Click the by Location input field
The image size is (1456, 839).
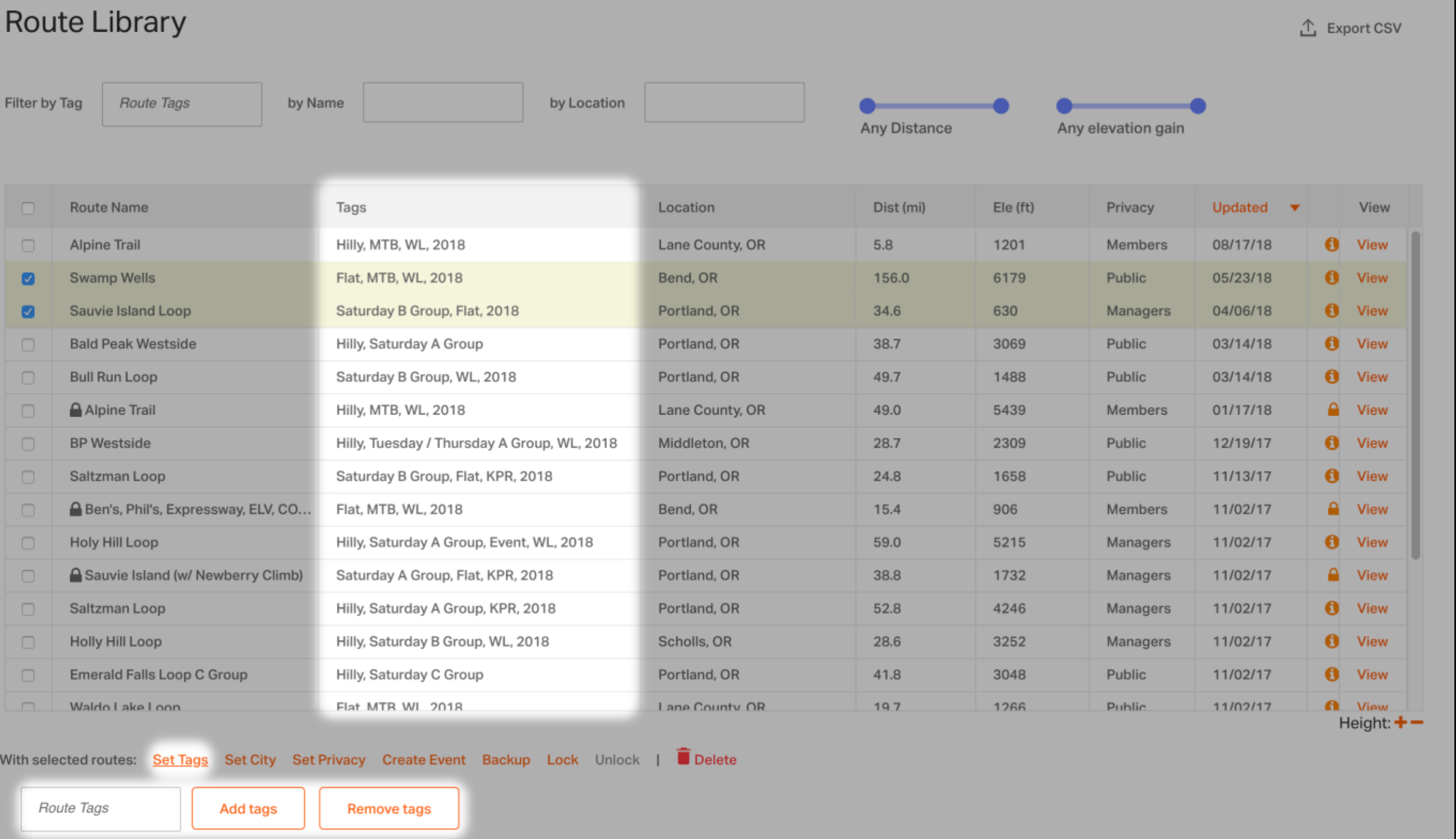pos(724,103)
